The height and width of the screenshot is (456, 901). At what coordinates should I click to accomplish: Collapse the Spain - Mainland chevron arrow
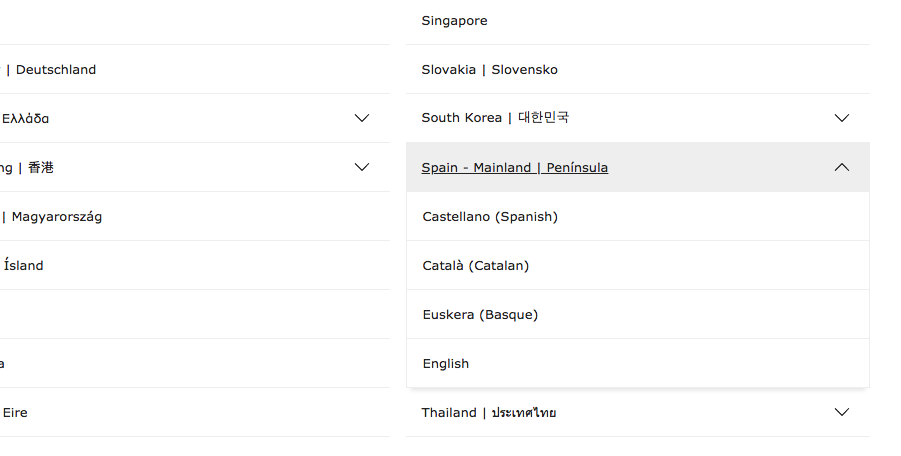coord(841,168)
